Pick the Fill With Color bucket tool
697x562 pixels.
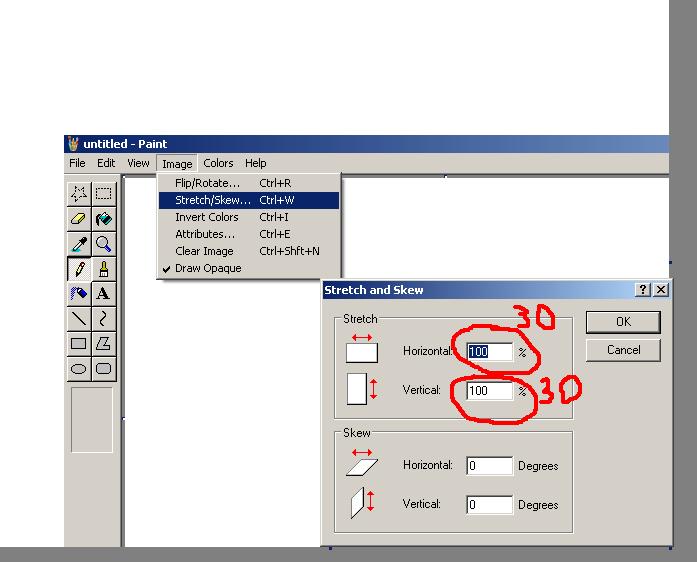pos(104,218)
